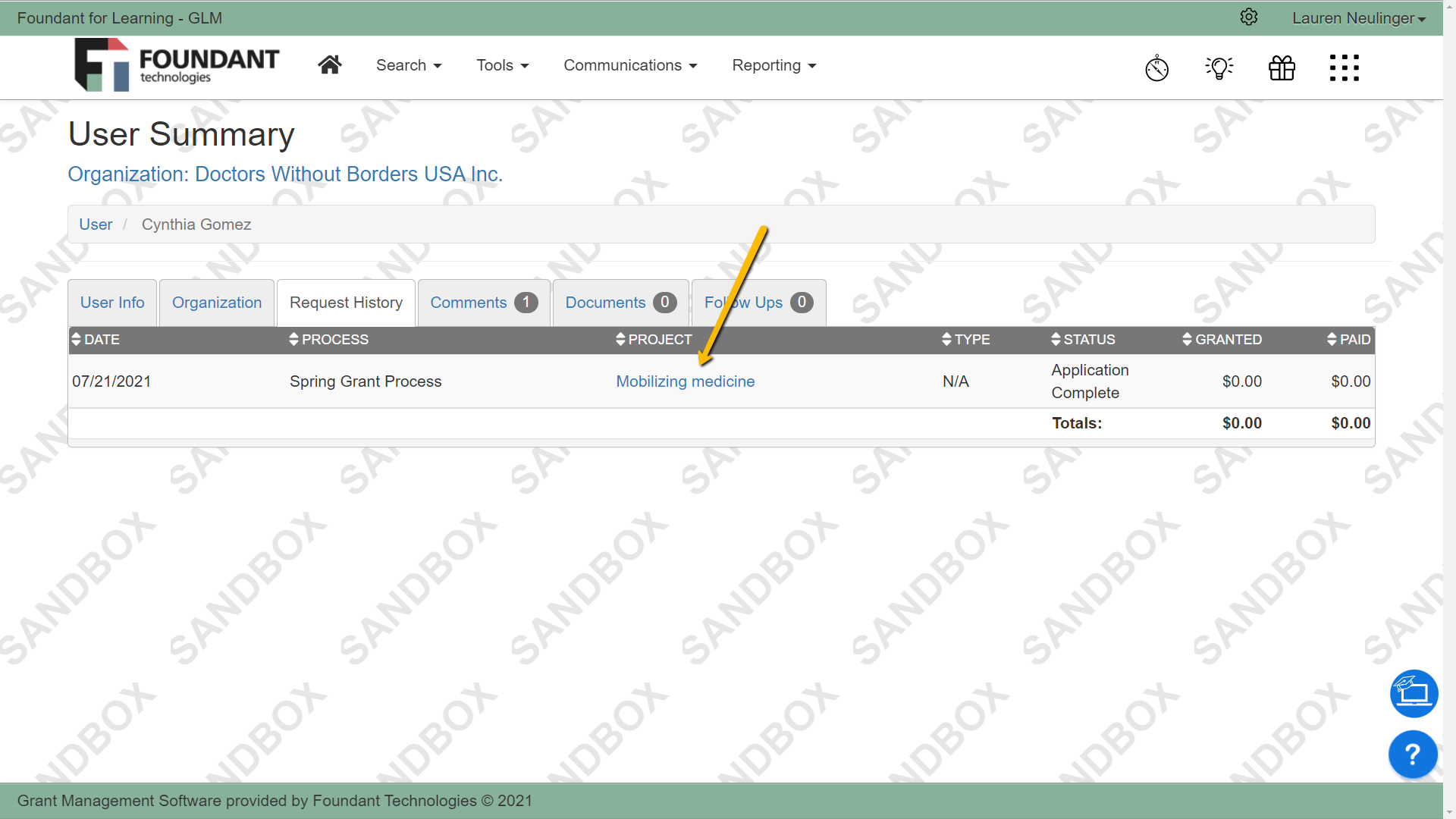1456x819 pixels.
Task: Click Cynthia Gomez in the breadcrumb
Action: tap(196, 224)
